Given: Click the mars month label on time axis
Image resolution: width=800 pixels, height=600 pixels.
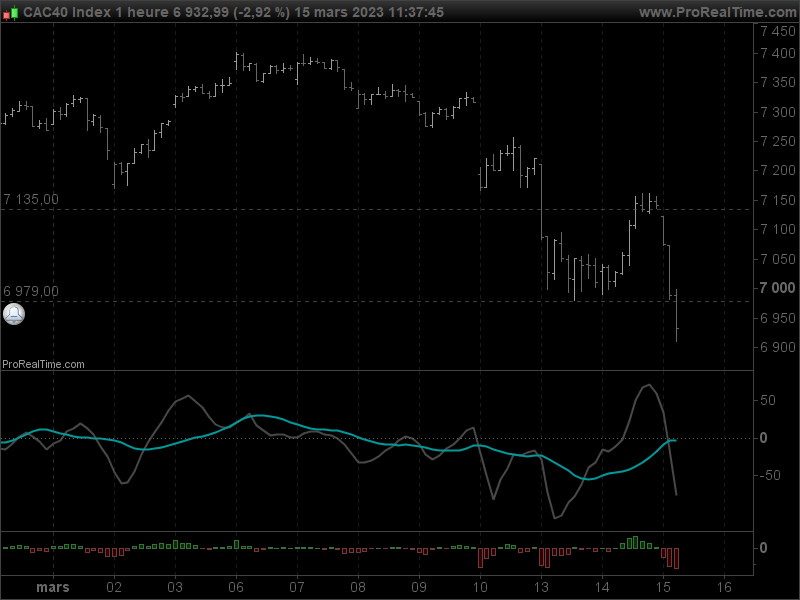Looking at the screenshot, I should click(53, 587).
